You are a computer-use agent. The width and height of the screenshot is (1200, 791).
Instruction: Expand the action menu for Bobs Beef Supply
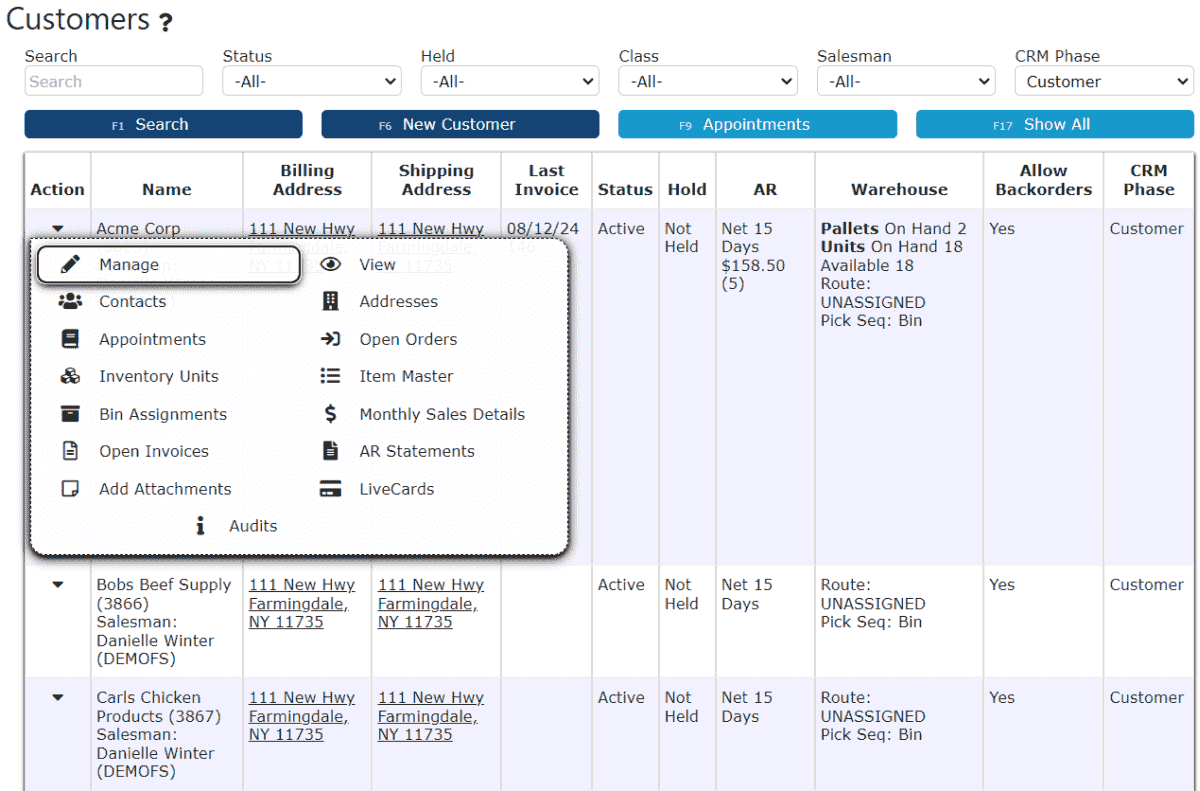(58, 584)
